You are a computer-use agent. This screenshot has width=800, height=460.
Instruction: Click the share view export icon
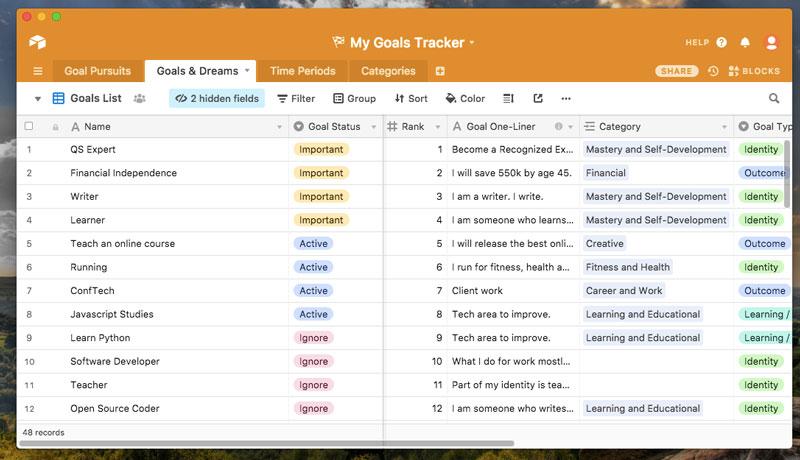[x=538, y=99]
